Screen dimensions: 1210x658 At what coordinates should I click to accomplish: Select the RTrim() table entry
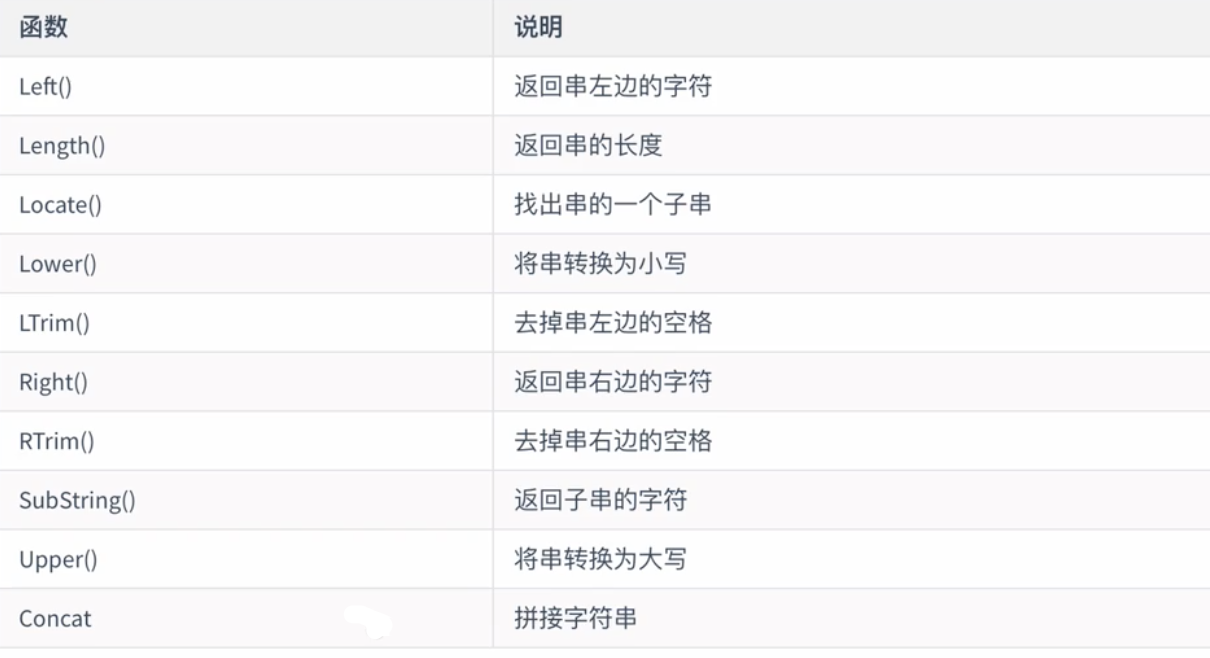(57, 441)
